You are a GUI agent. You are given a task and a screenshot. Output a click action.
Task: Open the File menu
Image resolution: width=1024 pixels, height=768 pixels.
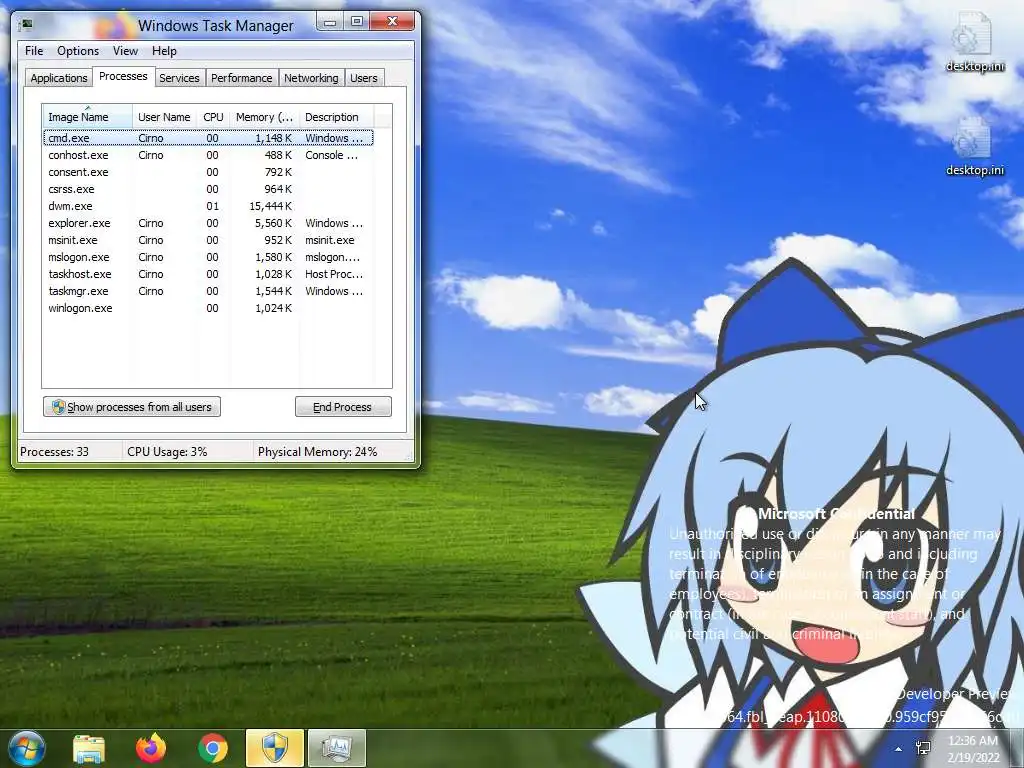point(34,51)
